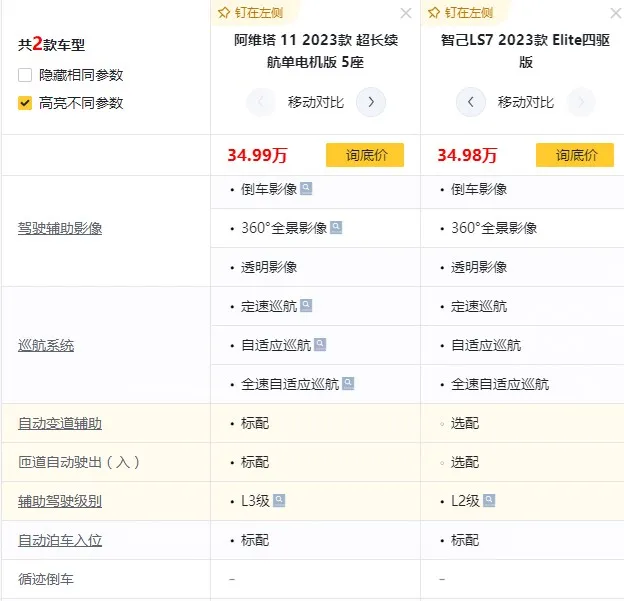The height and width of the screenshot is (601, 624).
Task: Open image icon beside 阿维塔 自适应巡航
Action: click(x=320, y=344)
